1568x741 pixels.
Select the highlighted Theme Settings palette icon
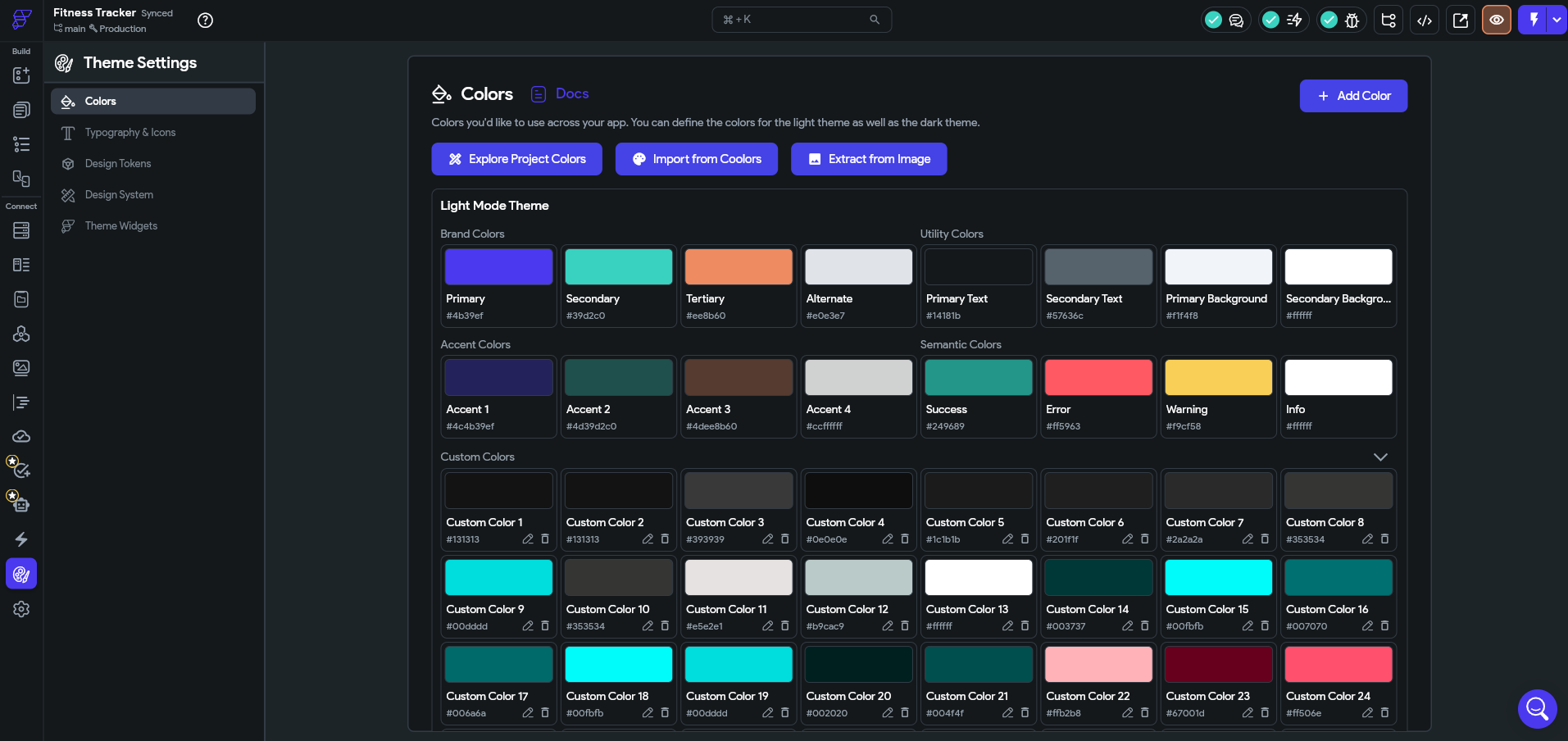21,574
